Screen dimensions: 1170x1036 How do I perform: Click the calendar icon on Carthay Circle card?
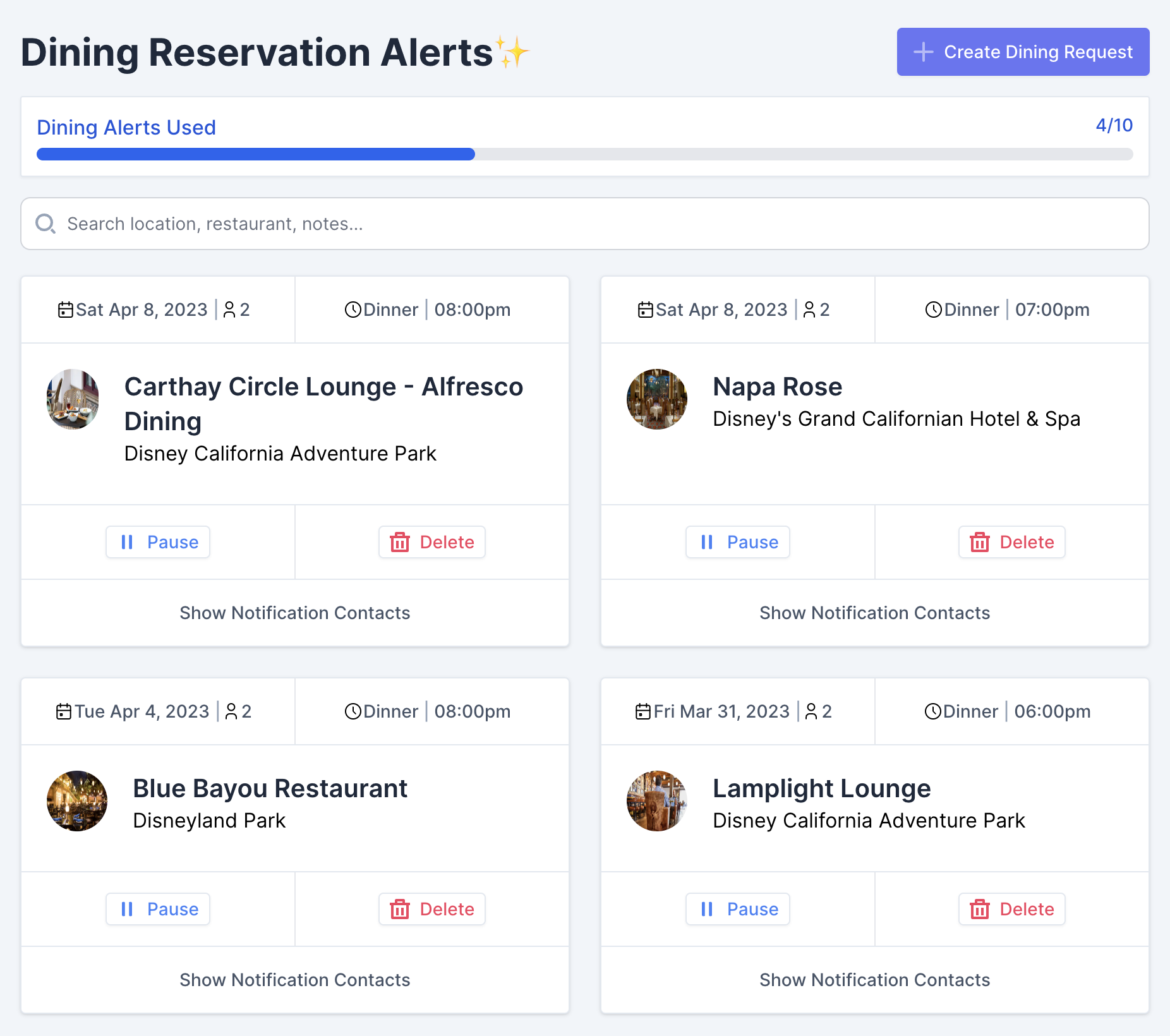pos(66,310)
